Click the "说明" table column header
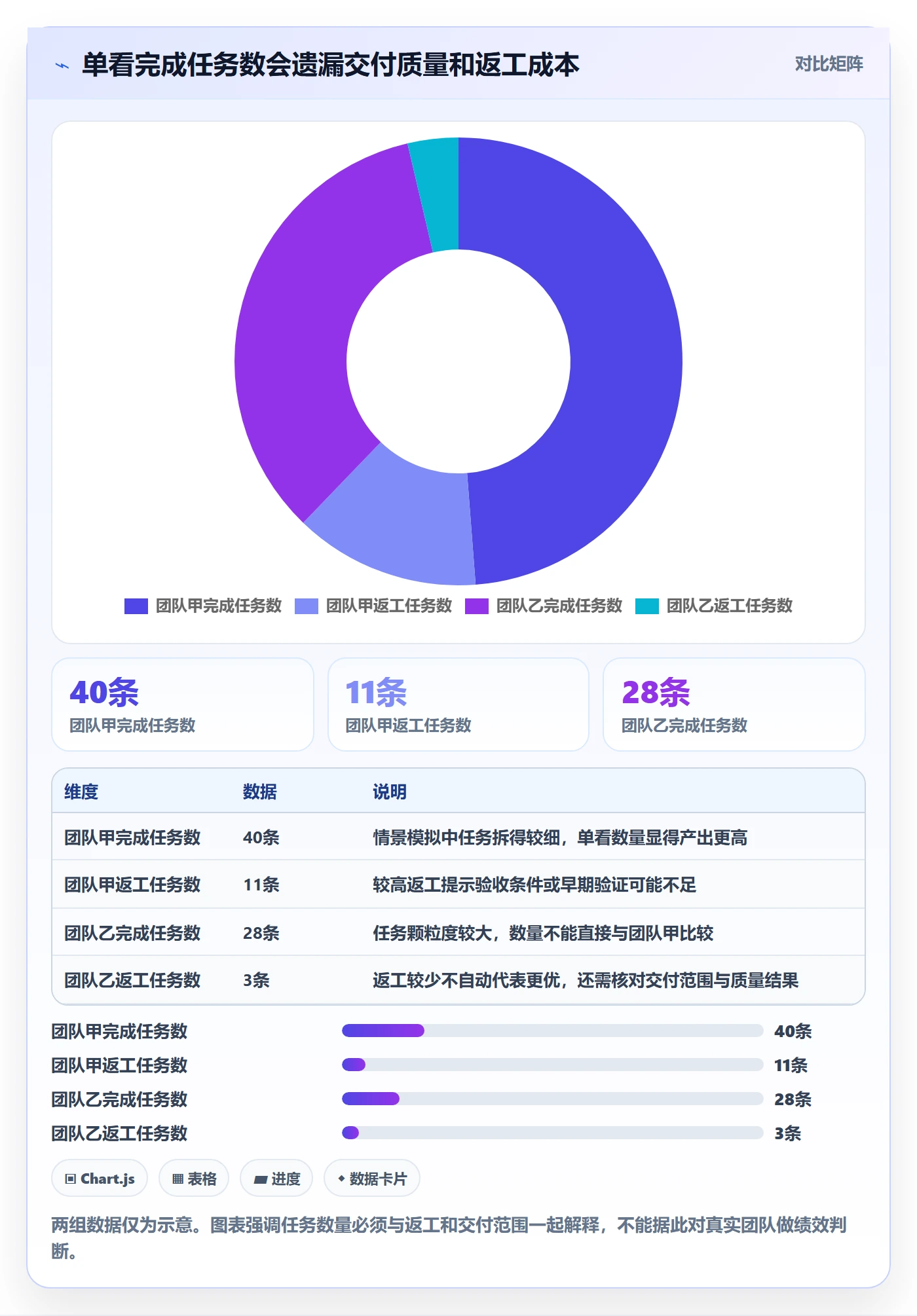 pos(390,792)
